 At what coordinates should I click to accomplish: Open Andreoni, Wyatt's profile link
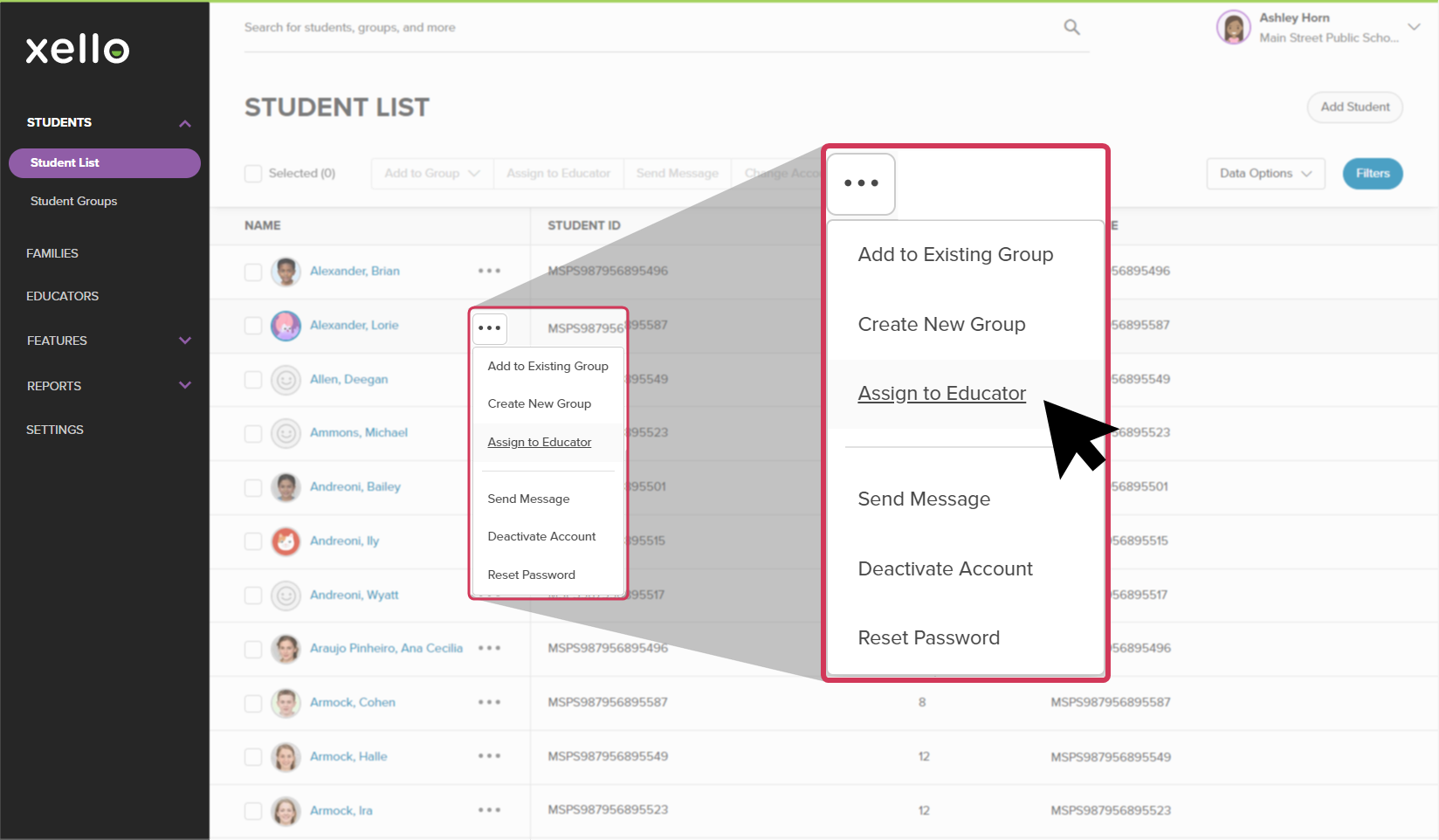pyautogui.click(x=354, y=595)
